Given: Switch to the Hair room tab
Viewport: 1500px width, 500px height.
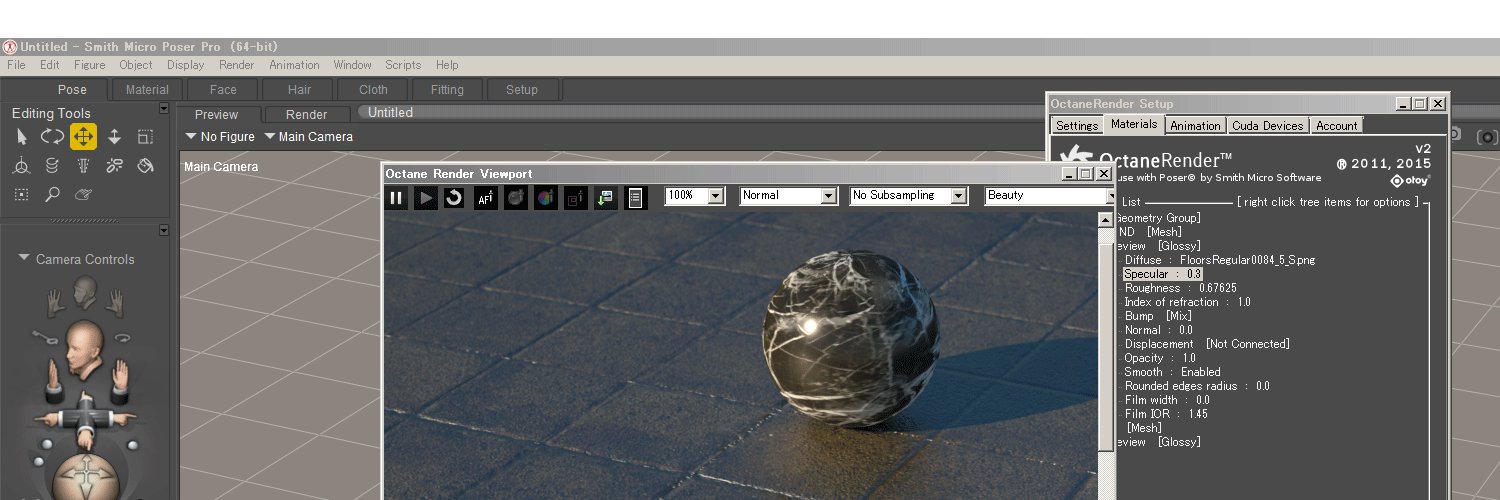Looking at the screenshot, I should click(299, 89).
